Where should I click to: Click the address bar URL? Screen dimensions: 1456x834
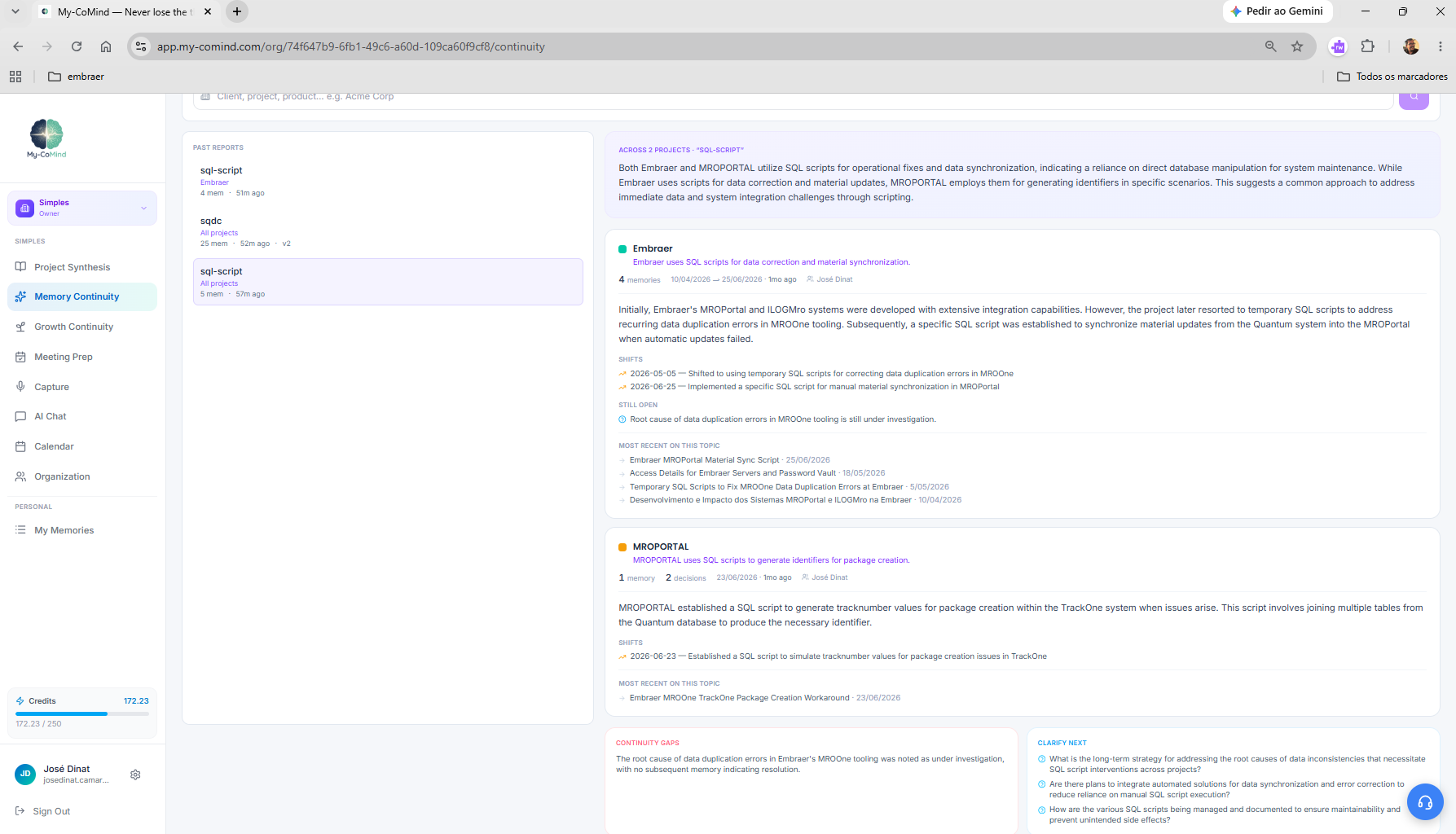[351, 46]
